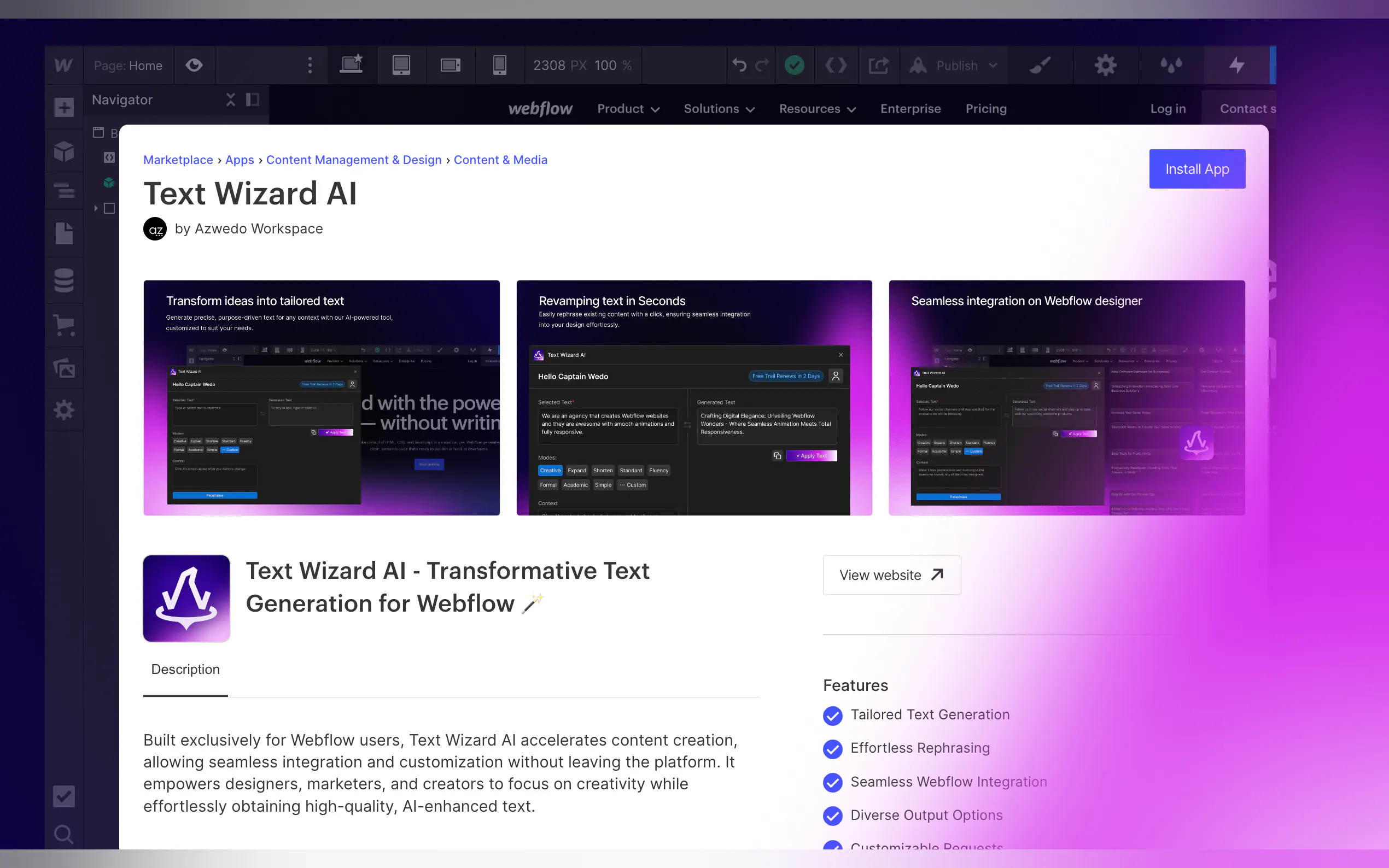Click the search magnifier icon in sidebar
Image resolution: width=1389 pixels, height=868 pixels.
pos(64,834)
